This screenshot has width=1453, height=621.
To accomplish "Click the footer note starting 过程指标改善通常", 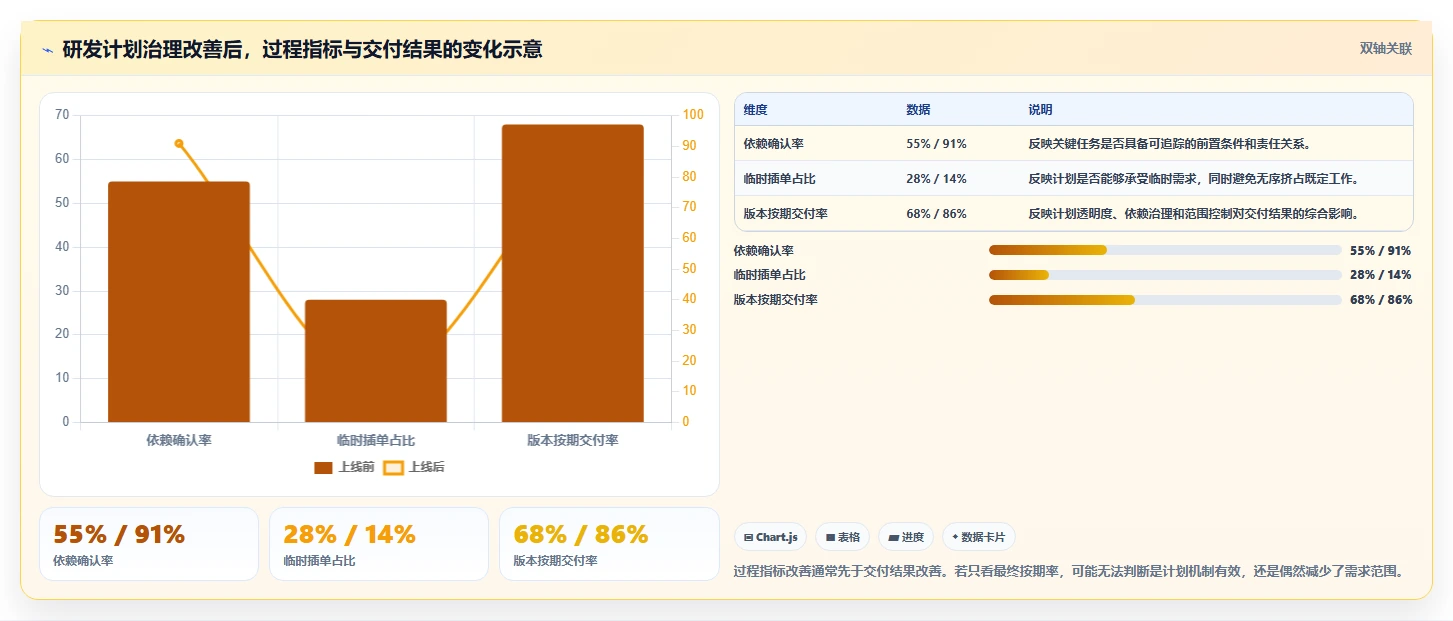I will [x=1072, y=571].
